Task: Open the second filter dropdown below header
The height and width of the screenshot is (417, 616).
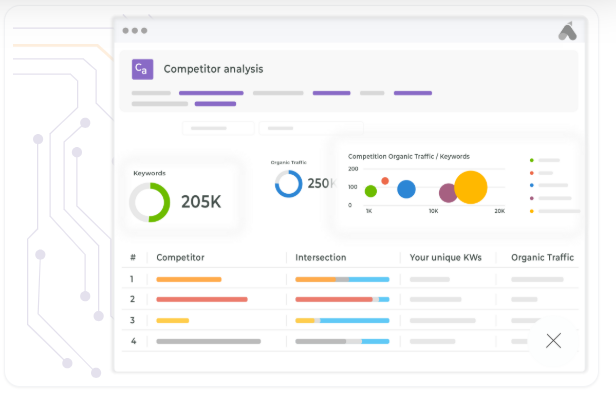Action: pyautogui.click(x=310, y=128)
